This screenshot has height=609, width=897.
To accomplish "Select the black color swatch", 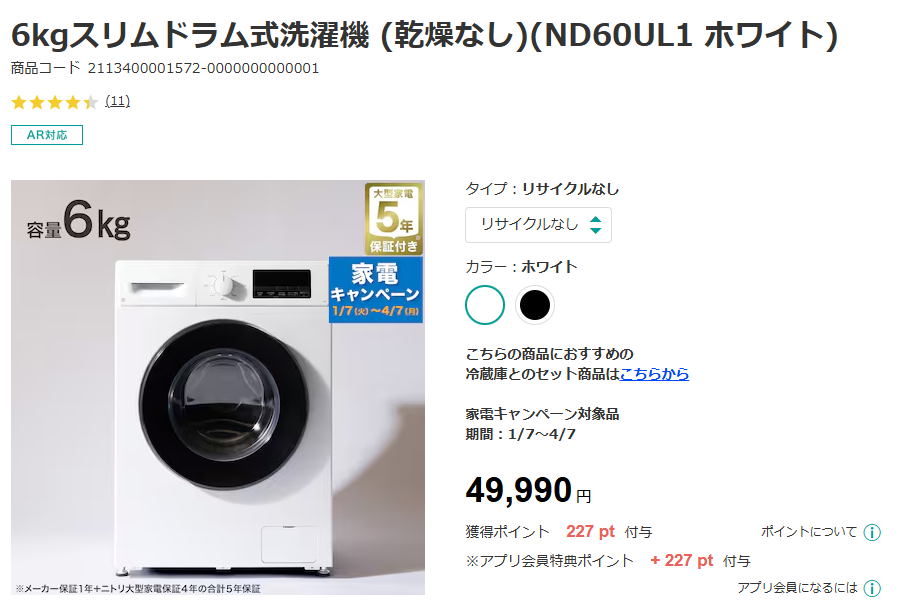I will pyautogui.click(x=534, y=305).
